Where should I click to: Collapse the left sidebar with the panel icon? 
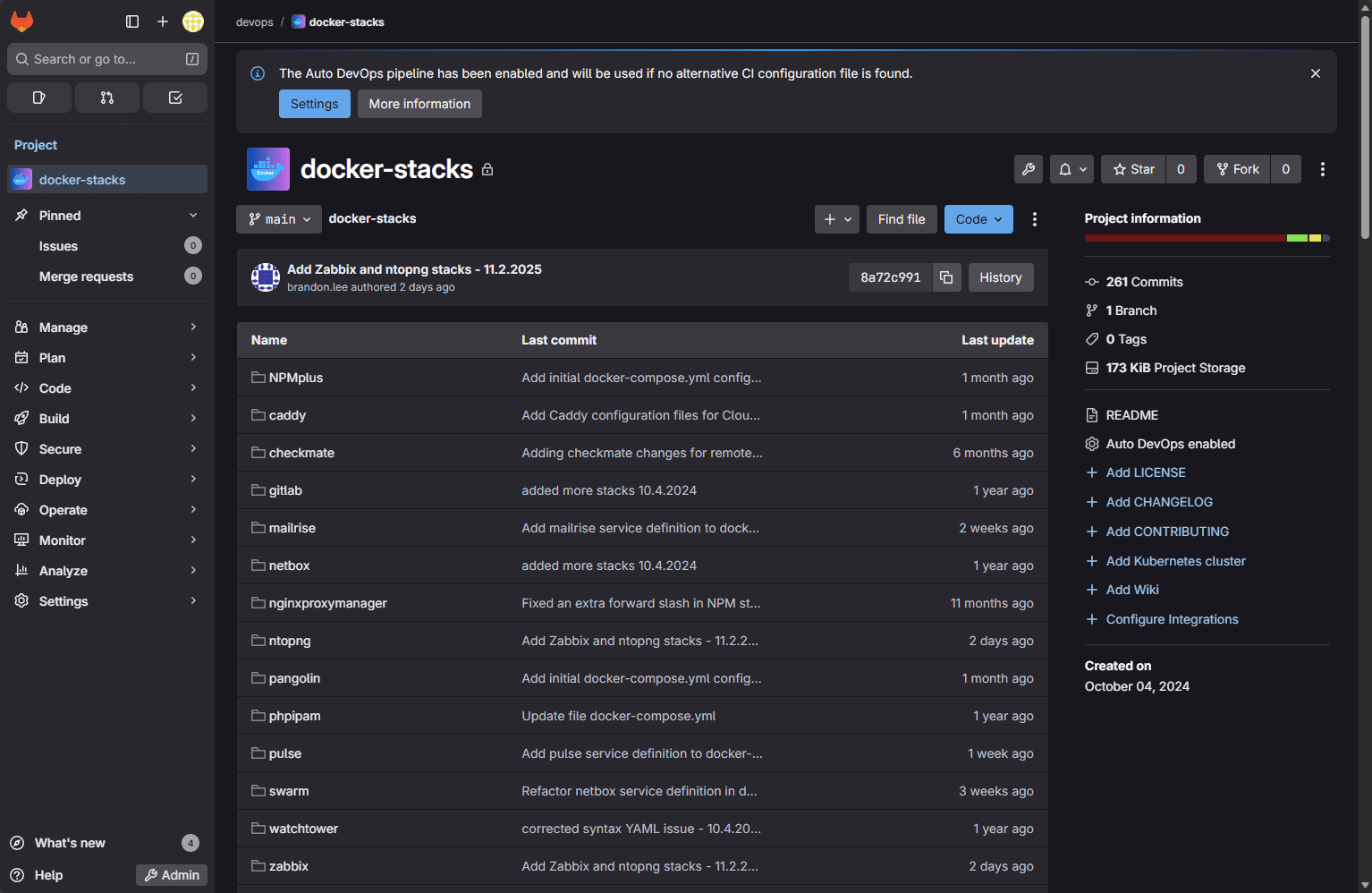click(132, 21)
